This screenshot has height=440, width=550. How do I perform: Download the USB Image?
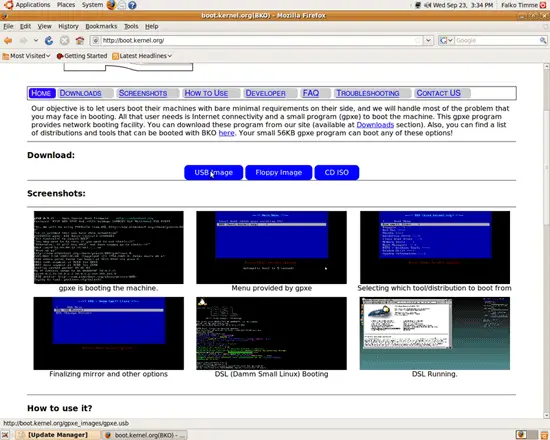pos(214,173)
